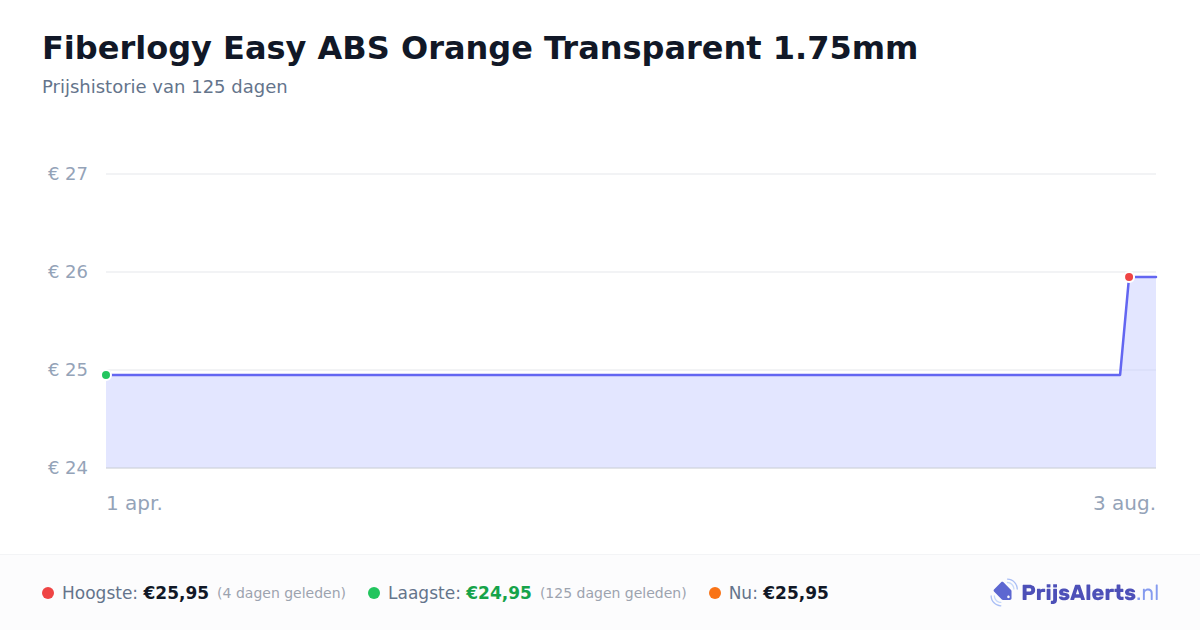
Task: Click the green lowest price dot on chart
Action: [x=106, y=375]
